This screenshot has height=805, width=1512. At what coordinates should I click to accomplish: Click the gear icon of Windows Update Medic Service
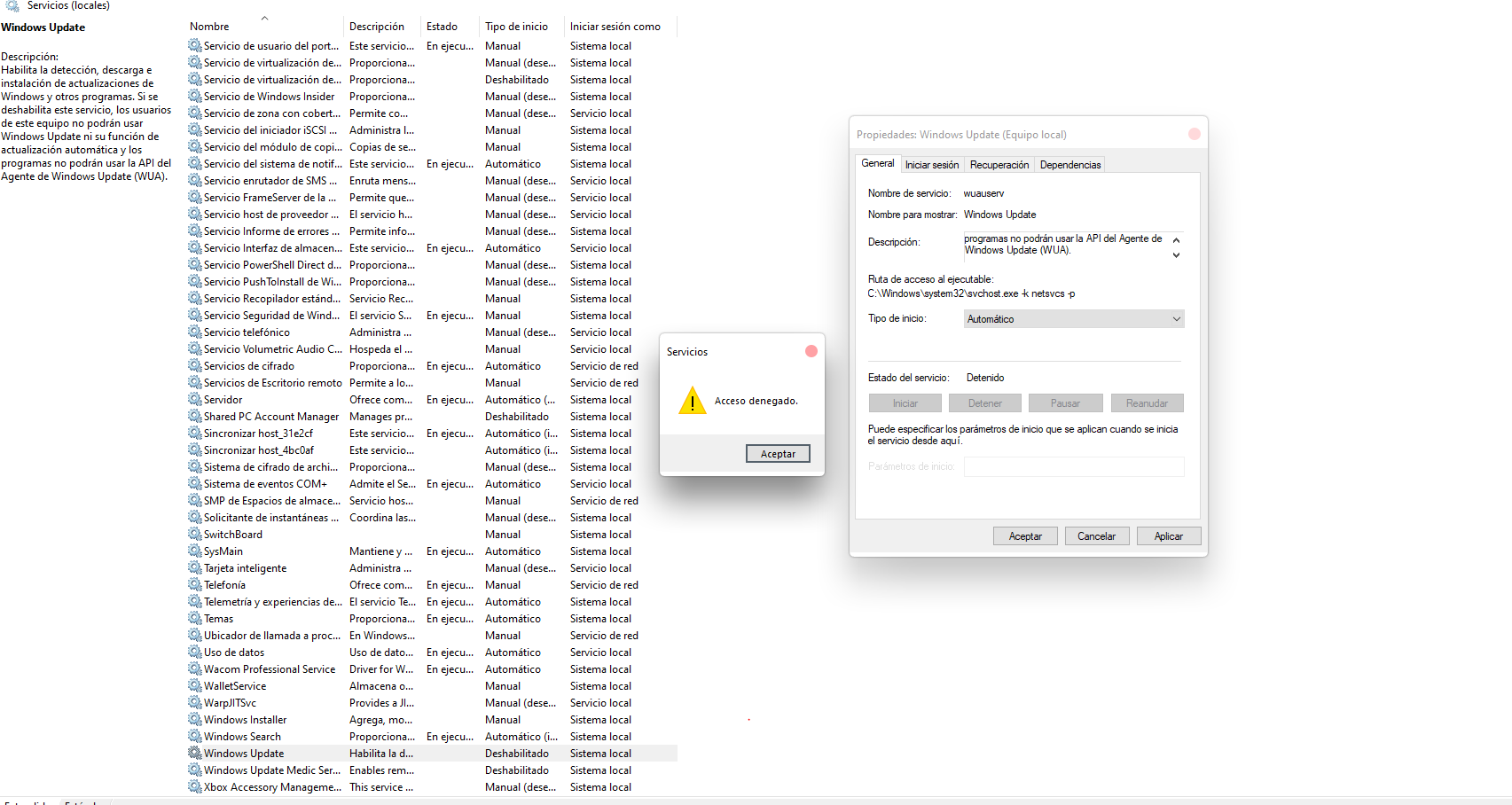195,770
